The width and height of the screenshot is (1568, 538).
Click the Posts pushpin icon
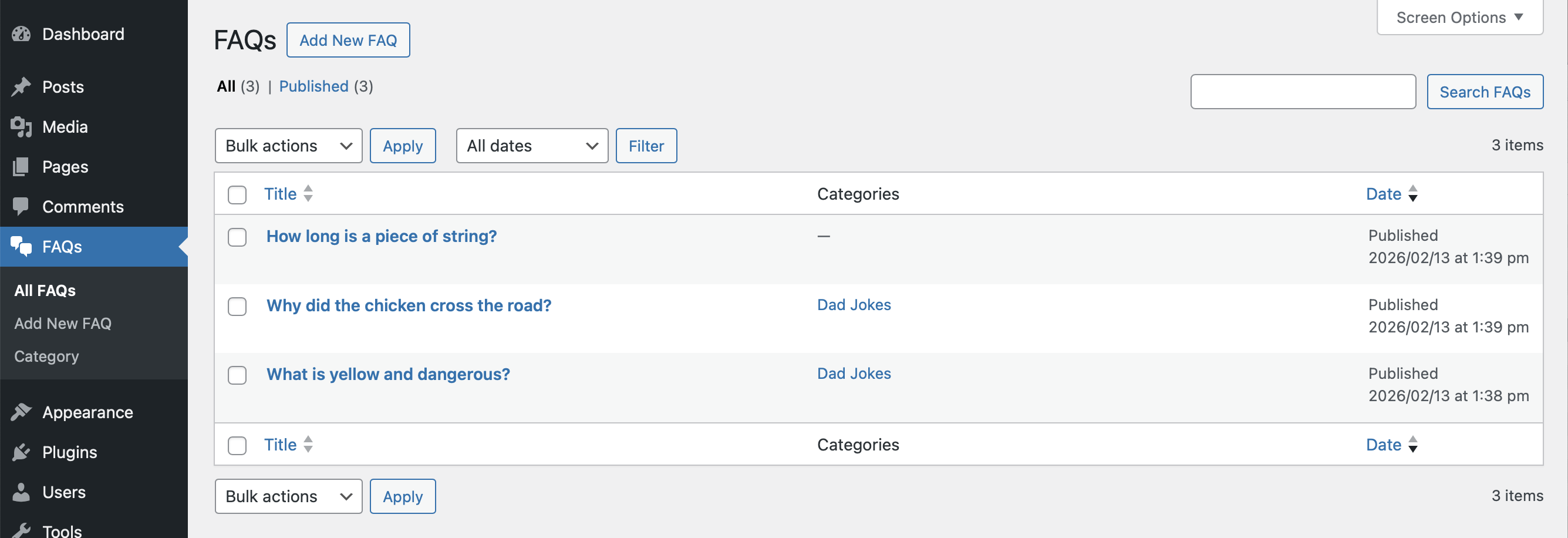(21, 86)
